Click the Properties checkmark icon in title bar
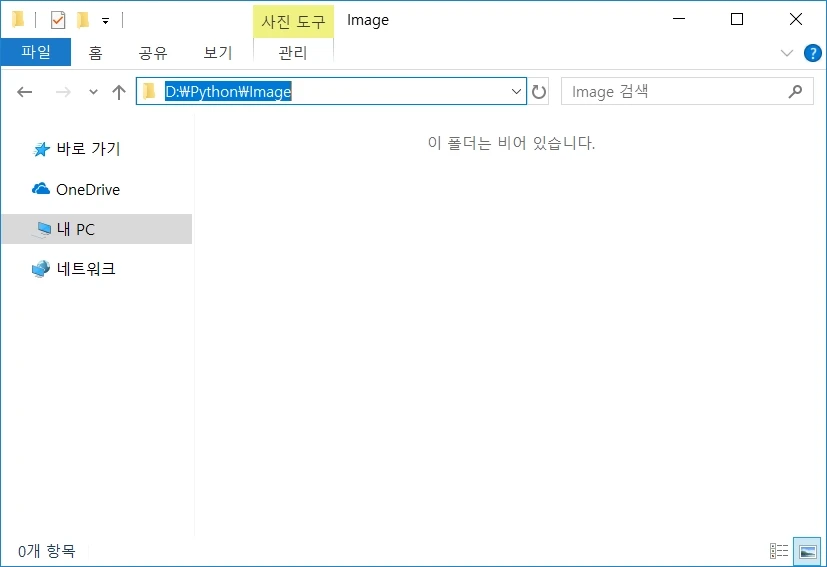827x567 pixels. pos(58,20)
